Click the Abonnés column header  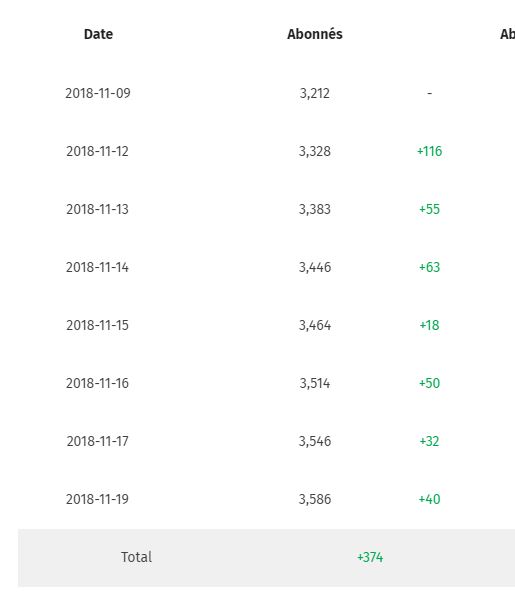point(315,34)
